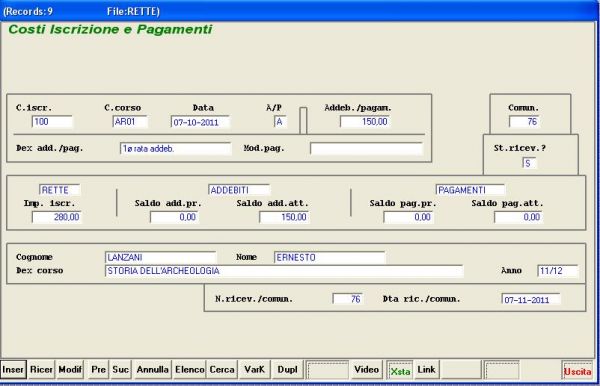
Task: Click the Anno field 11/12
Action: click(558, 271)
